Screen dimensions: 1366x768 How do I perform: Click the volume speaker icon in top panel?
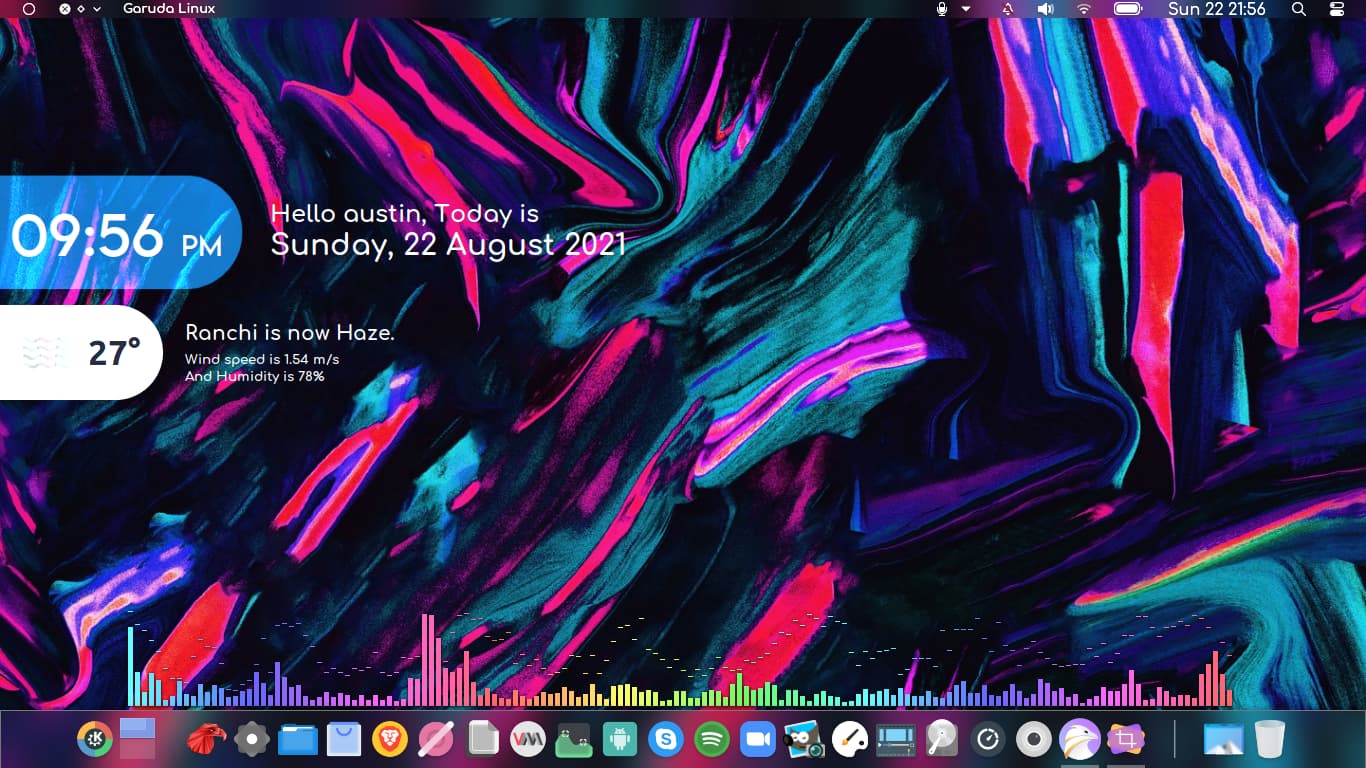[1045, 9]
